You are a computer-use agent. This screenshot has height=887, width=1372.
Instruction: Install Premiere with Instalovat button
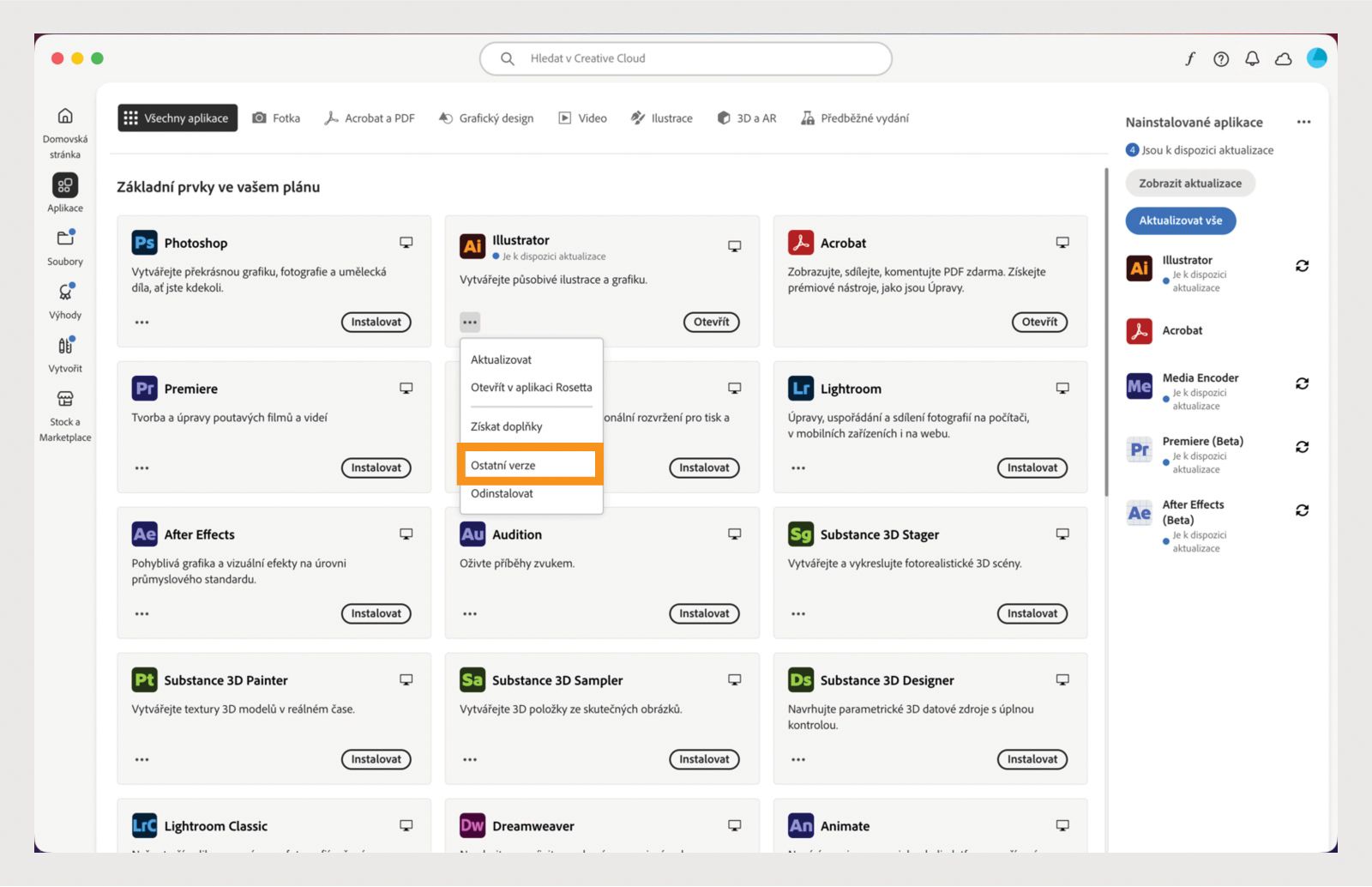[376, 468]
